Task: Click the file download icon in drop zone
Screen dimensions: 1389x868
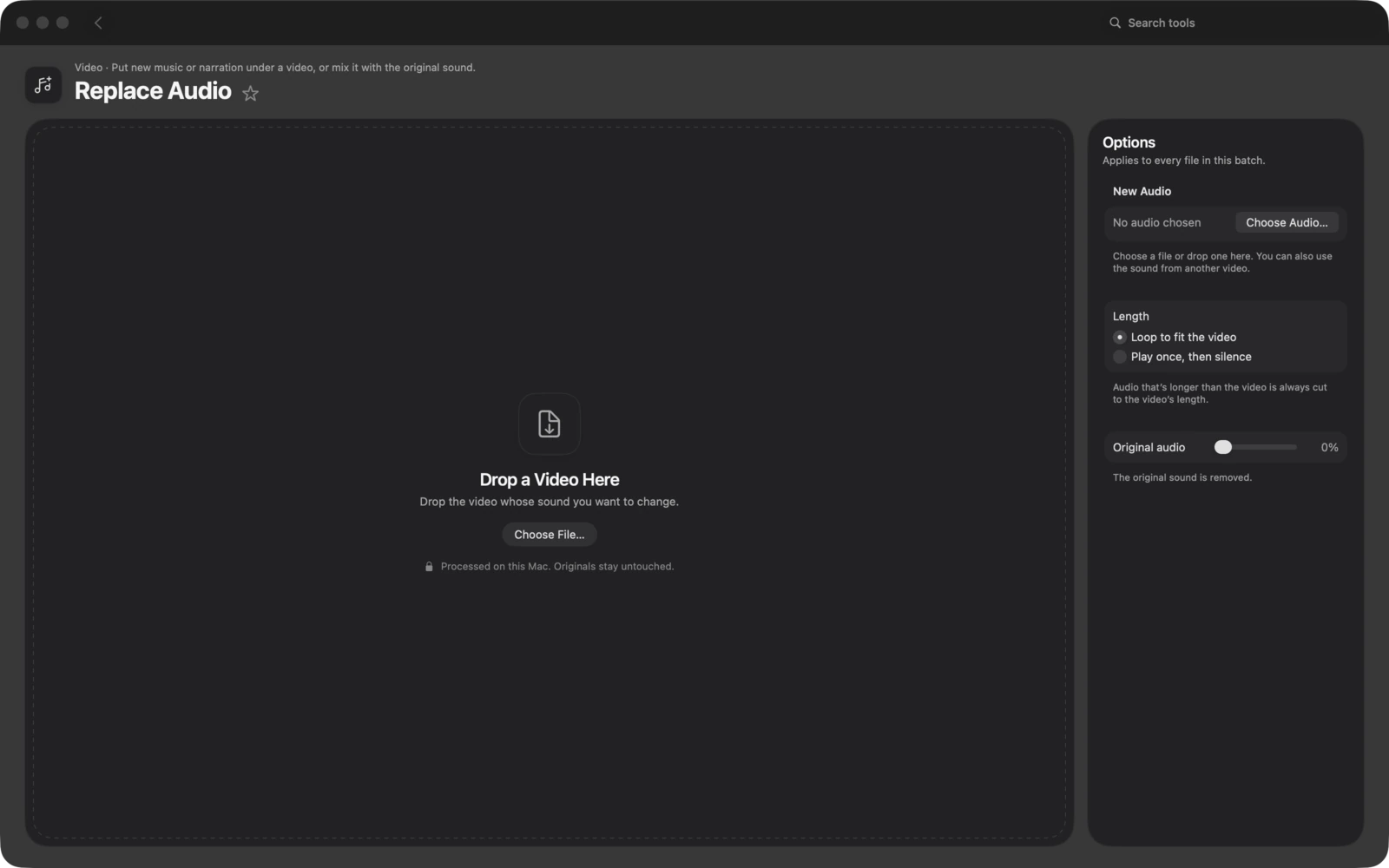Action: [550, 424]
